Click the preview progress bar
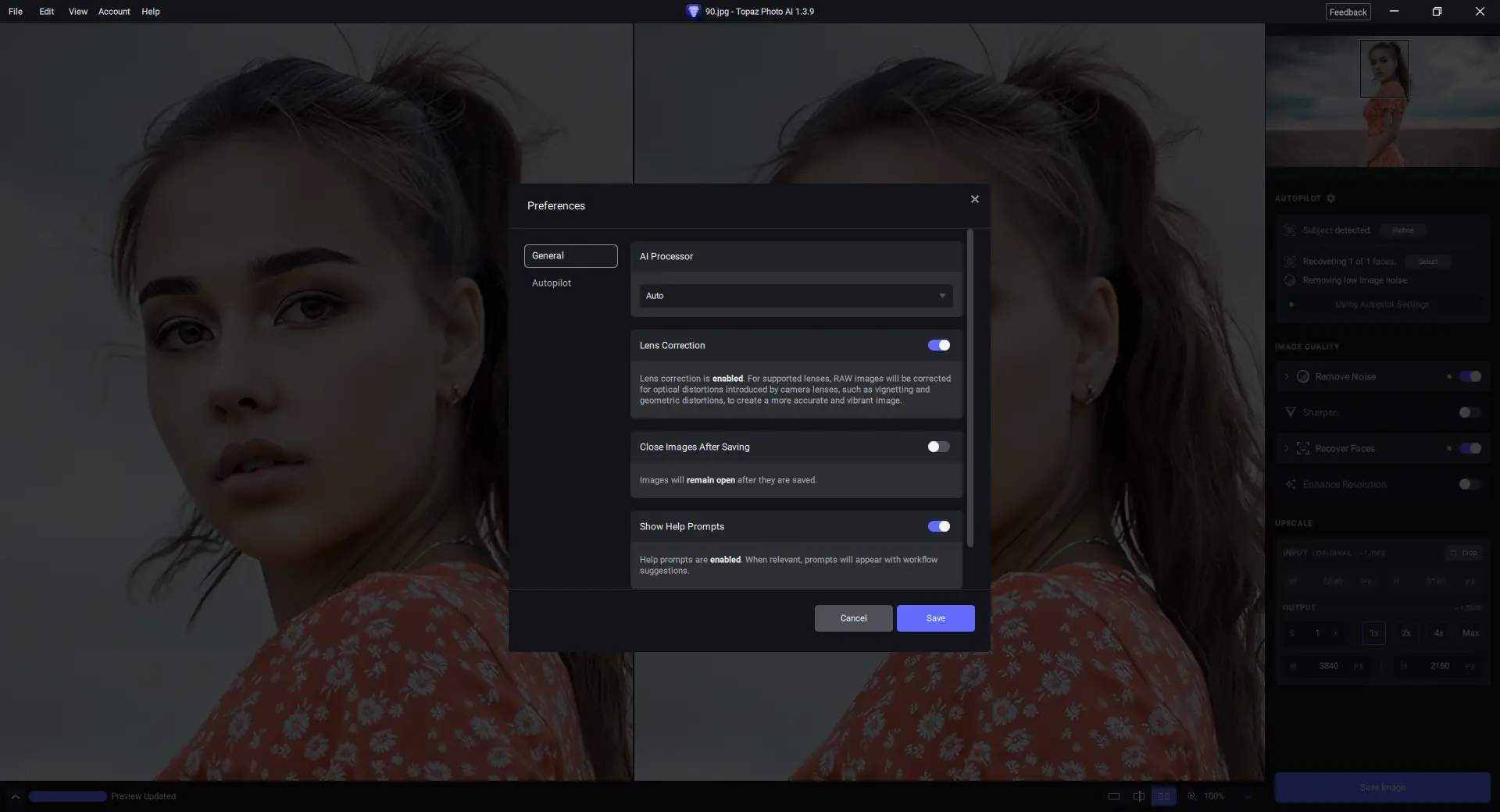The image size is (1500, 812). (68, 796)
